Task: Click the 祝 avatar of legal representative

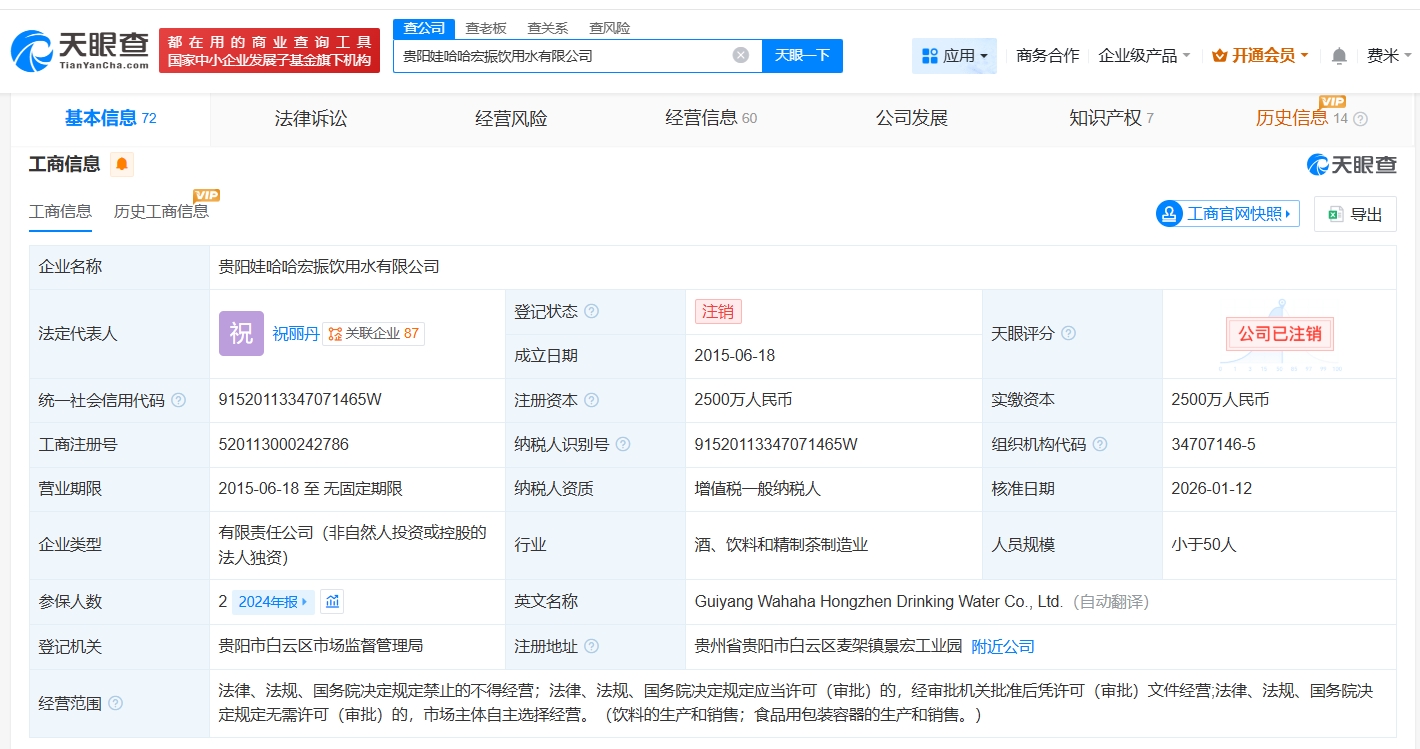Action: (x=241, y=334)
